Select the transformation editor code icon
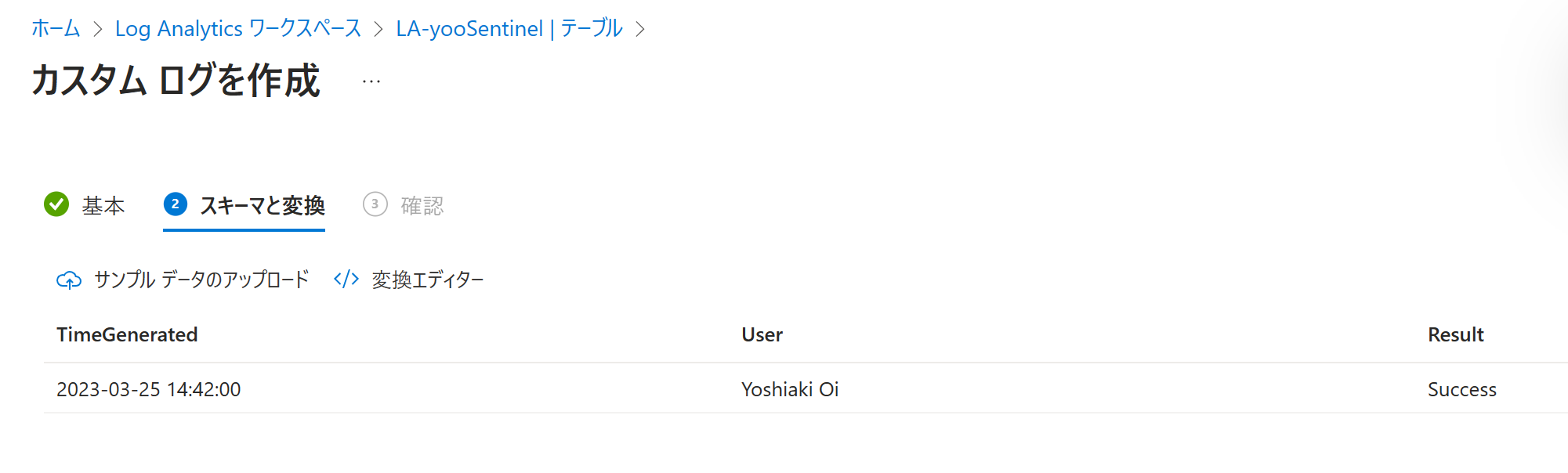 pyautogui.click(x=345, y=279)
